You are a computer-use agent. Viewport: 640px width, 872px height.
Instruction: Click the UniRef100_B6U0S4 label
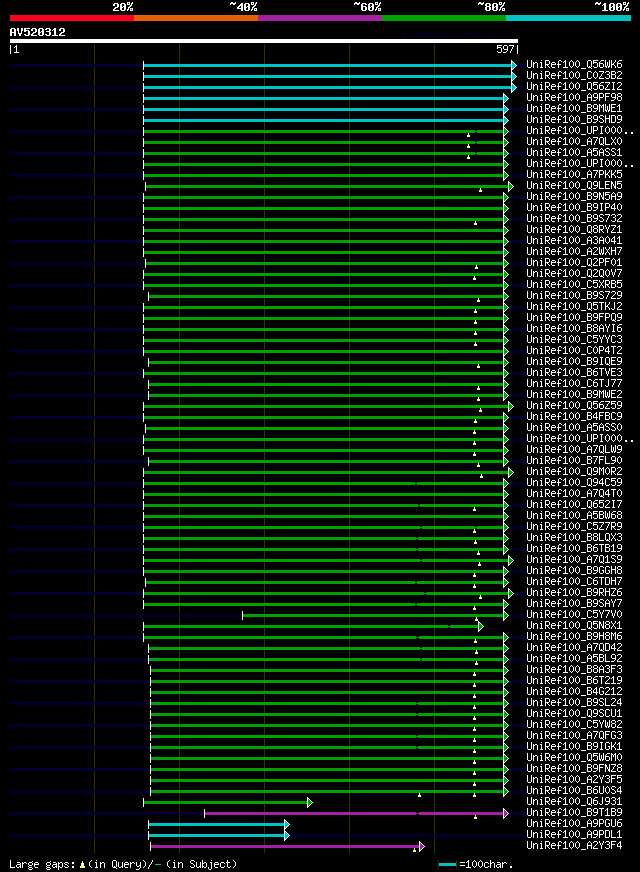click(x=574, y=791)
